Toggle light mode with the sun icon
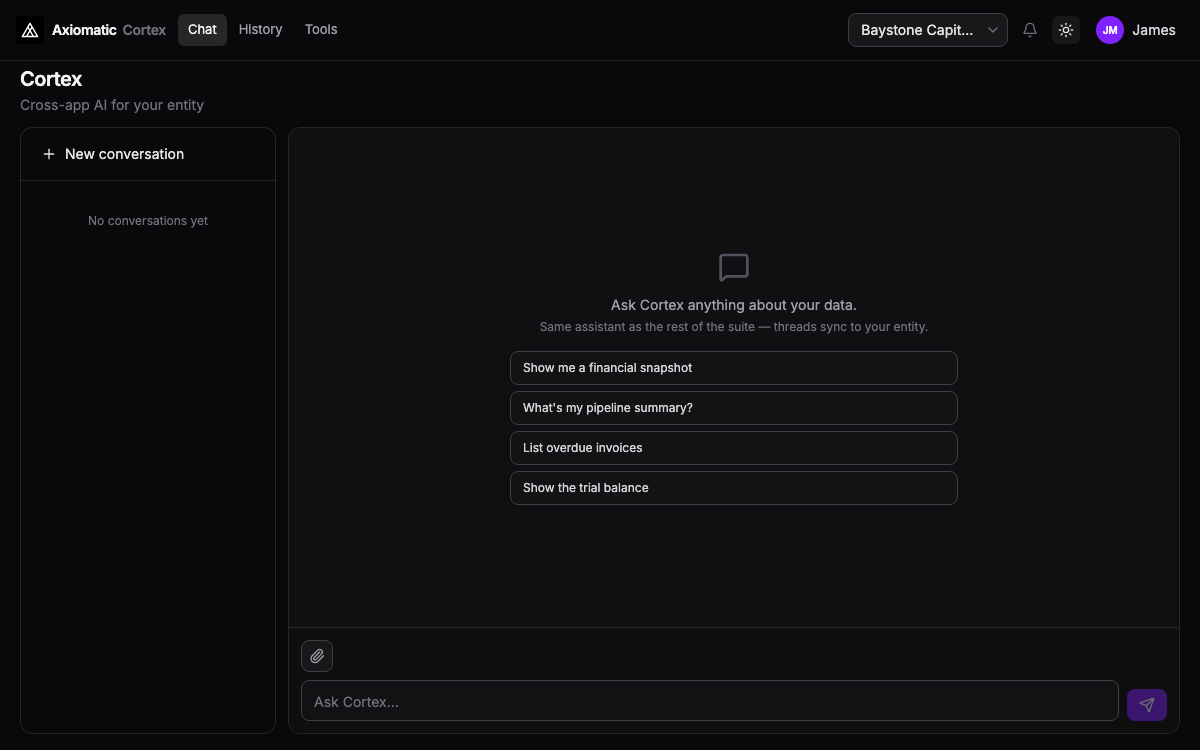 point(1066,30)
